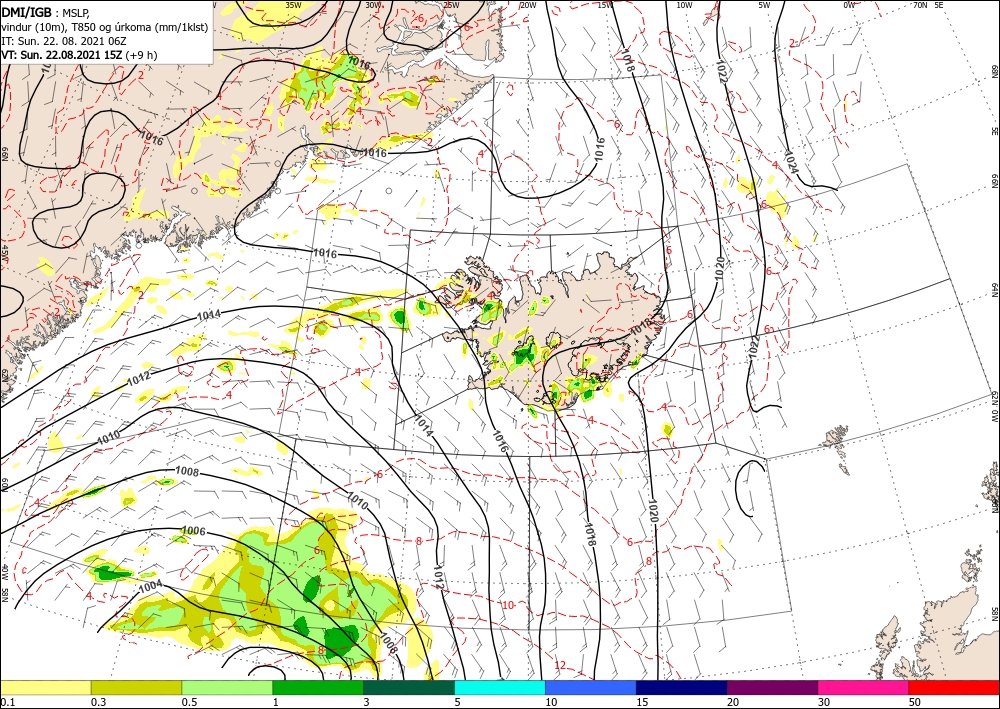
Task: Click the 10W longitude label at top
Action: (684, 4)
